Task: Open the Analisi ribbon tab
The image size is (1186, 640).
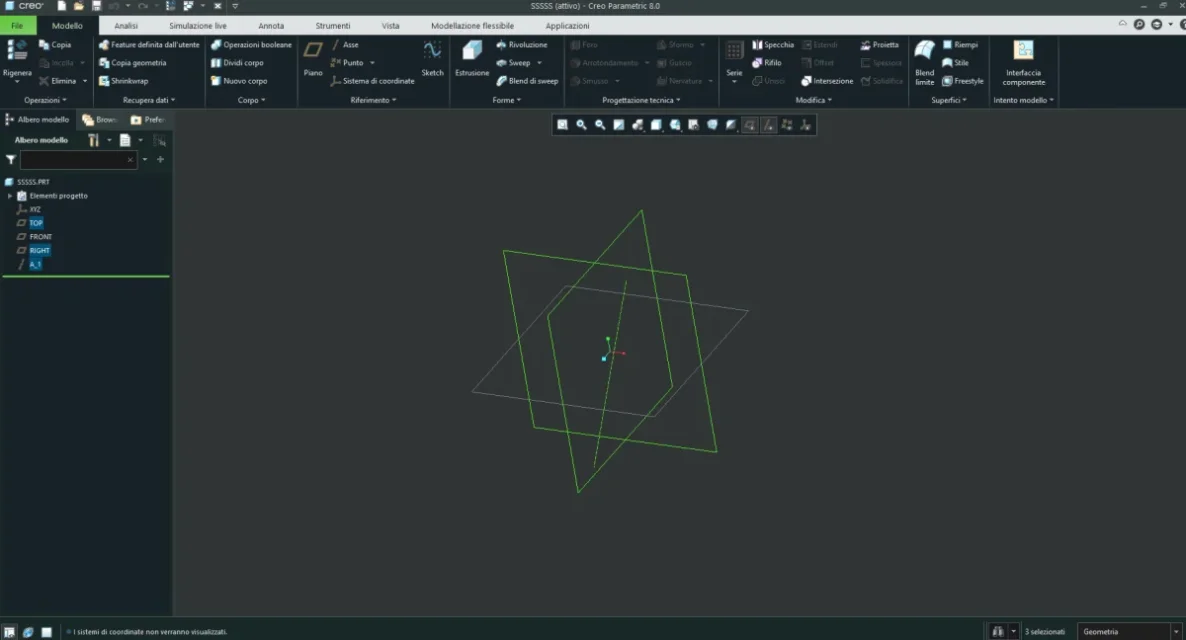Action: 126,25
